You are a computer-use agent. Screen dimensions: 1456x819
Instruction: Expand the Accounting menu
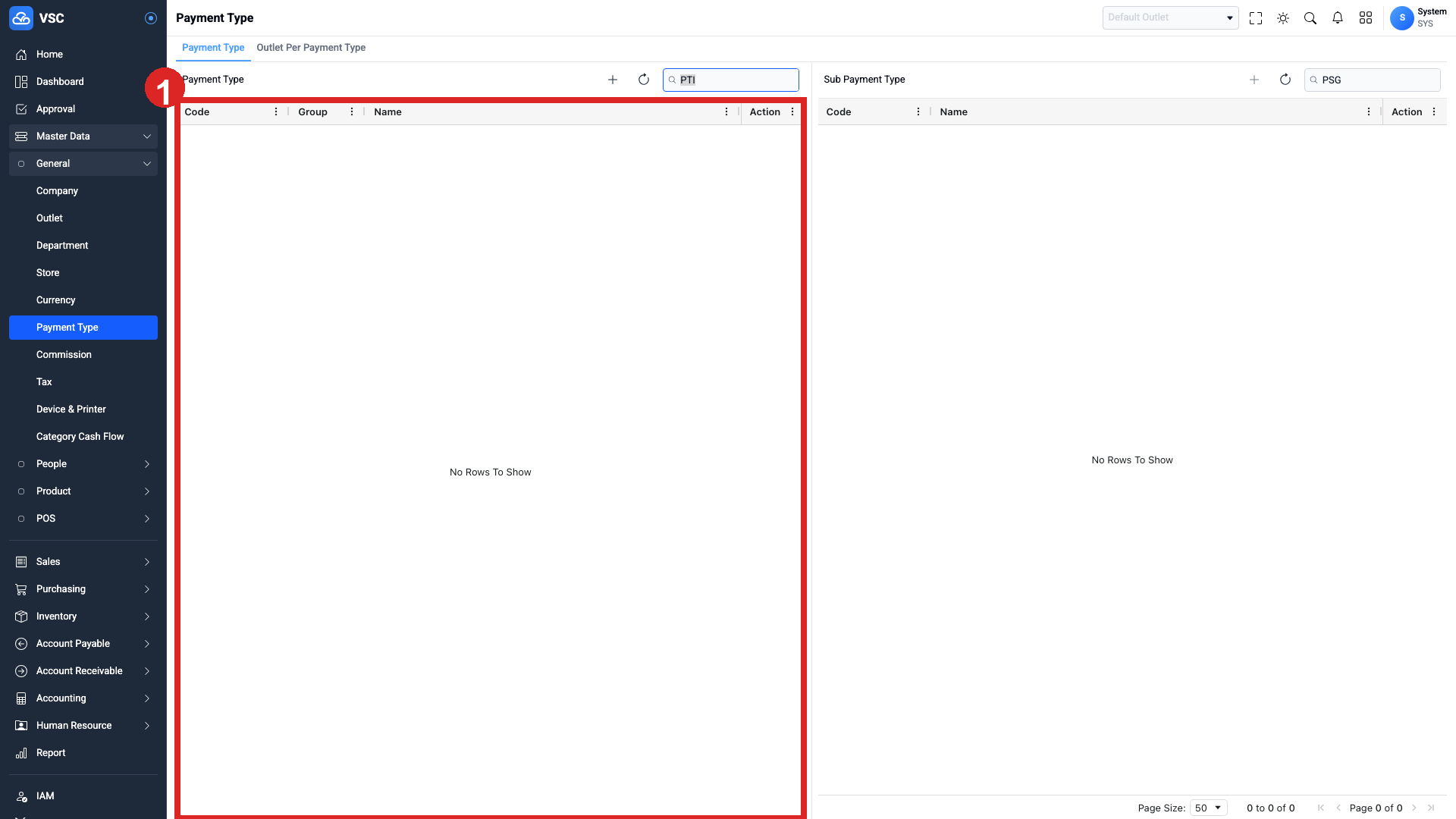point(83,698)
